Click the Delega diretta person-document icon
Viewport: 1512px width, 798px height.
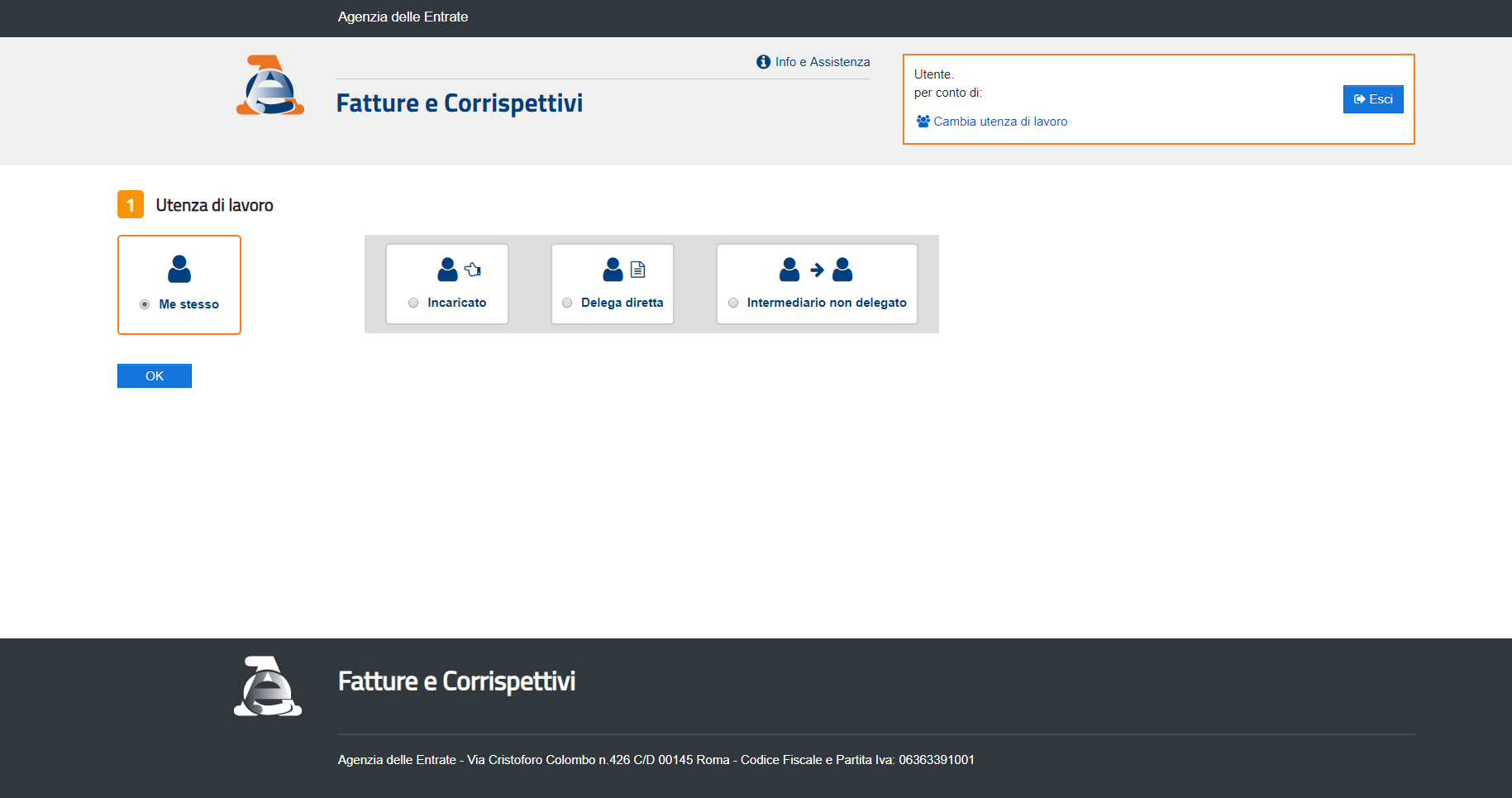click(x=624, y=270)
